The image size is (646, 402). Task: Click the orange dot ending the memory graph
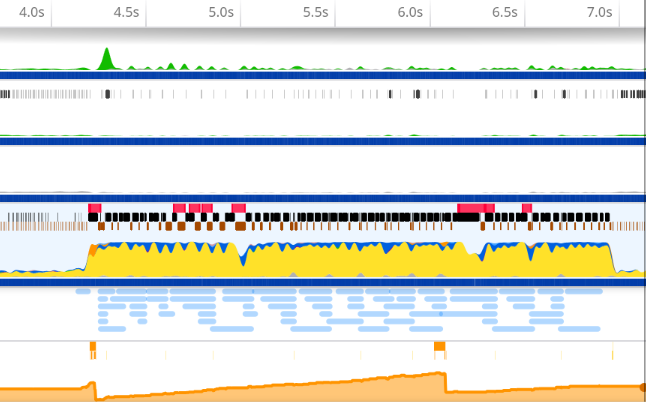point(642,387)
